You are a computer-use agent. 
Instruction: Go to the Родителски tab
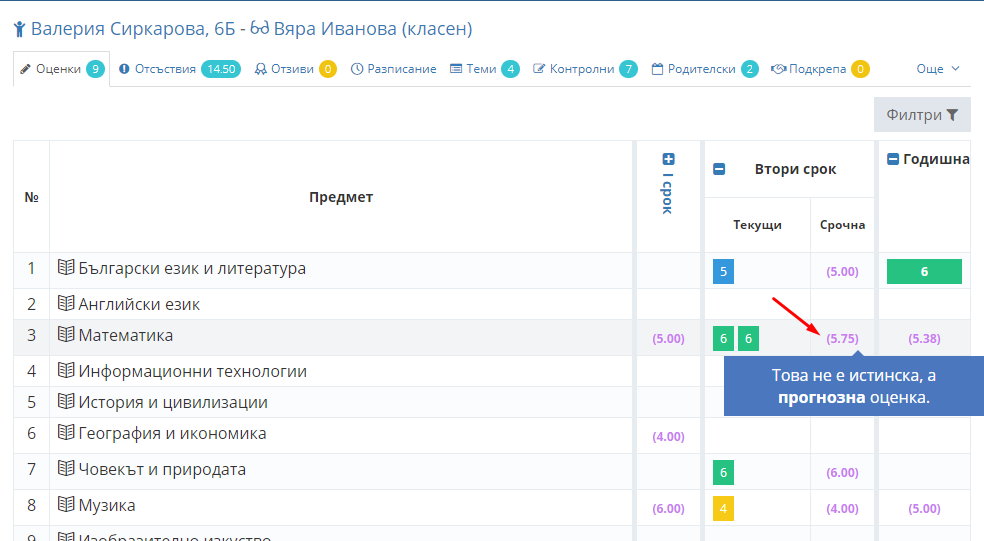coord(705,69)
